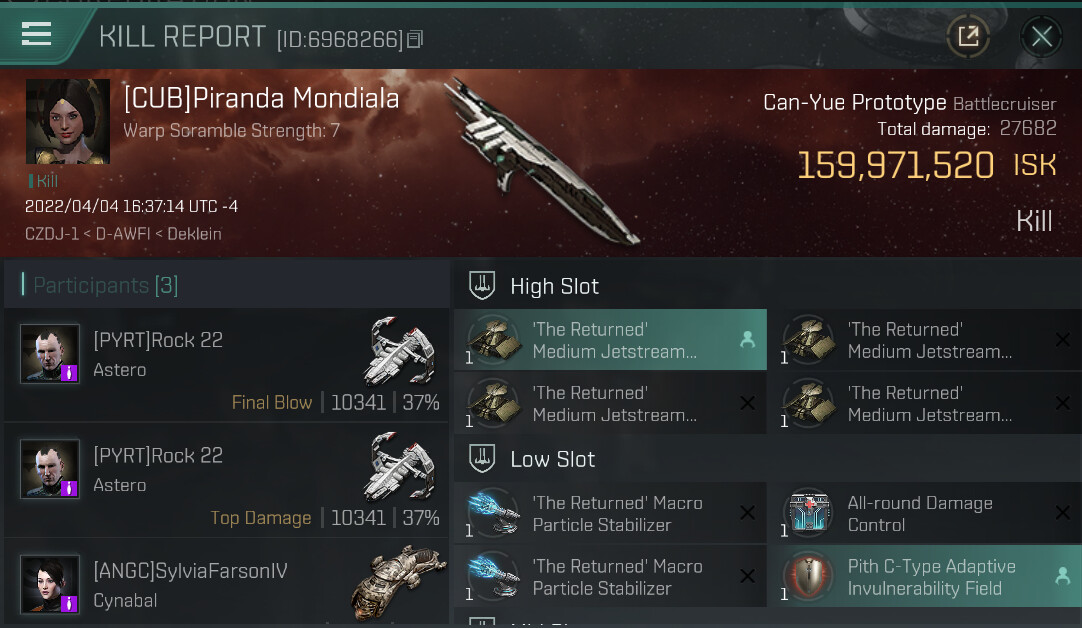
Task: Open SylviaFarsonIV participant portrait
Action: 50,585
